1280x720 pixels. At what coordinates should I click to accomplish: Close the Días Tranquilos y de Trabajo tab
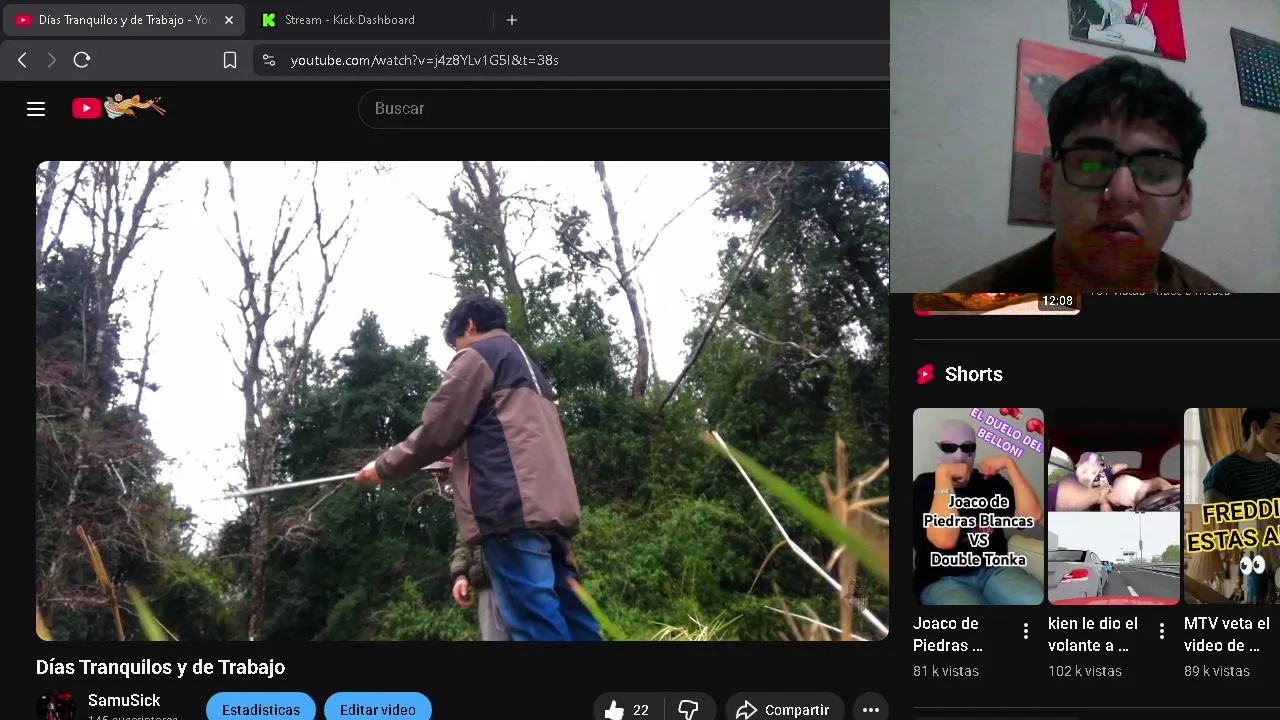coord(229,20)
